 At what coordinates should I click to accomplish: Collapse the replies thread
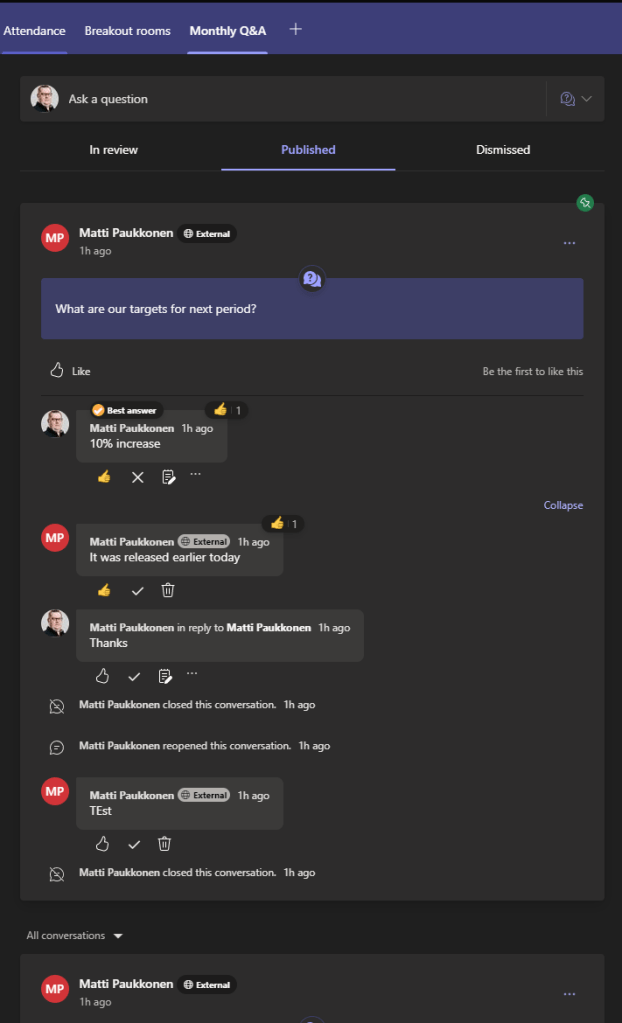pyautogui.click(x=563, y=505)
